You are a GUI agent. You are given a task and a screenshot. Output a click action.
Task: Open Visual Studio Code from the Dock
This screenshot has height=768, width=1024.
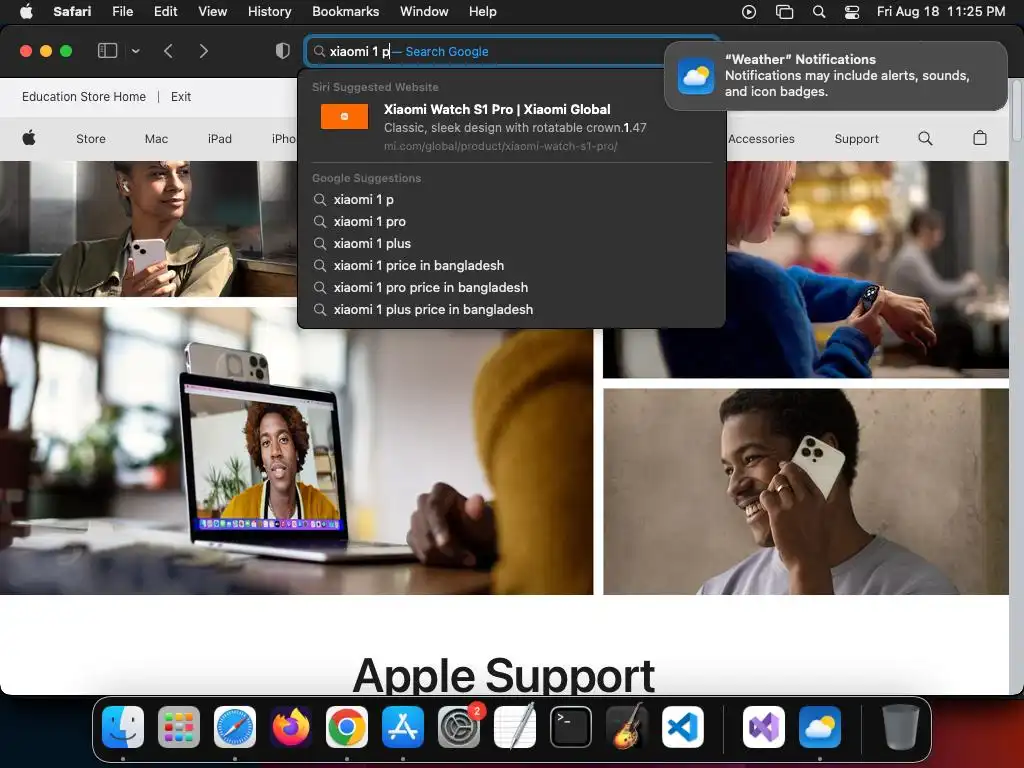point(682,727)
